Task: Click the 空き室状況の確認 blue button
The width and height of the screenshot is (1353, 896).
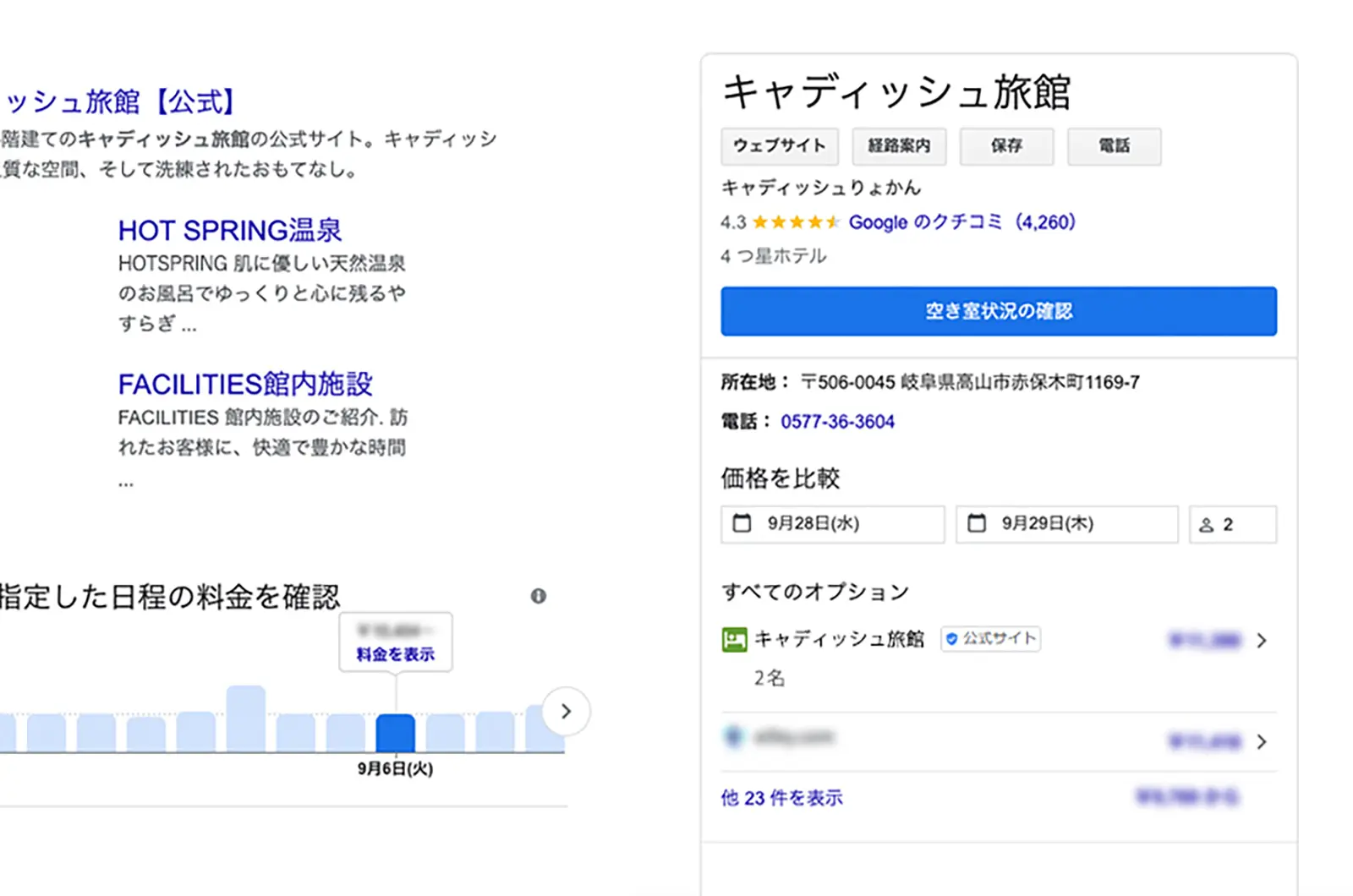Action: [998, 311]
